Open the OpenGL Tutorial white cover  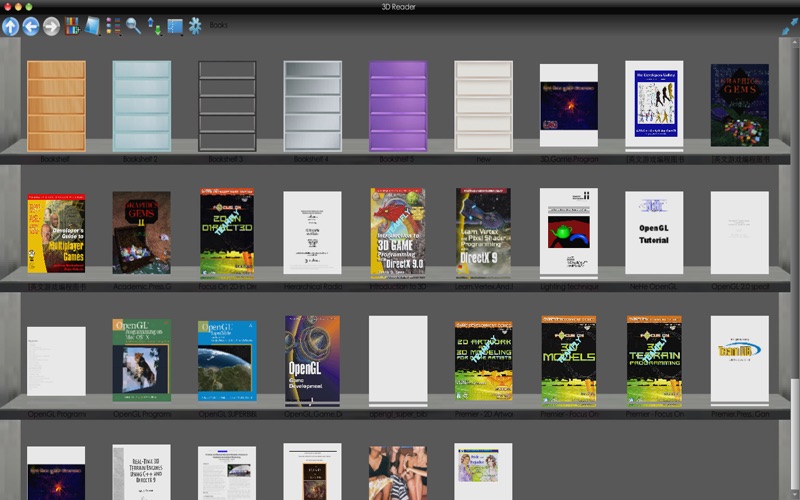pyautogui.click(x=654, y=233)
